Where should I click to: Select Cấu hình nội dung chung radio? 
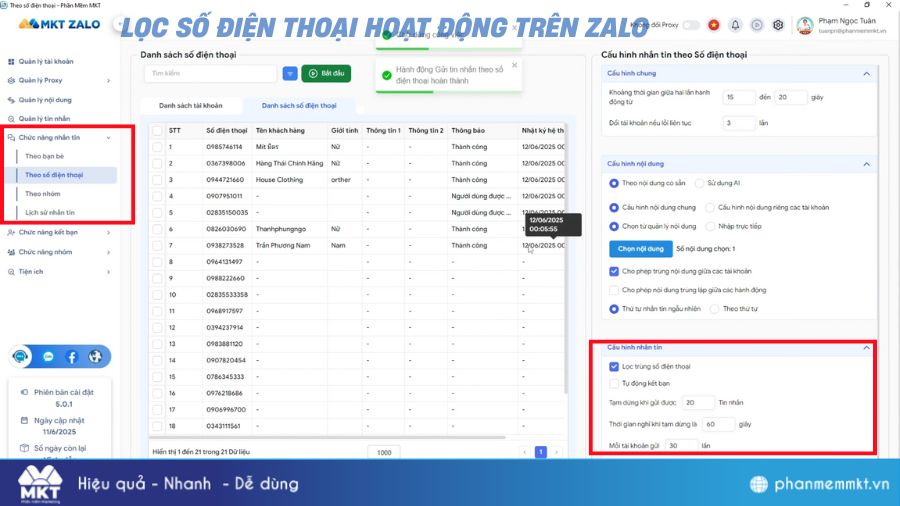(x=614, y=208)
